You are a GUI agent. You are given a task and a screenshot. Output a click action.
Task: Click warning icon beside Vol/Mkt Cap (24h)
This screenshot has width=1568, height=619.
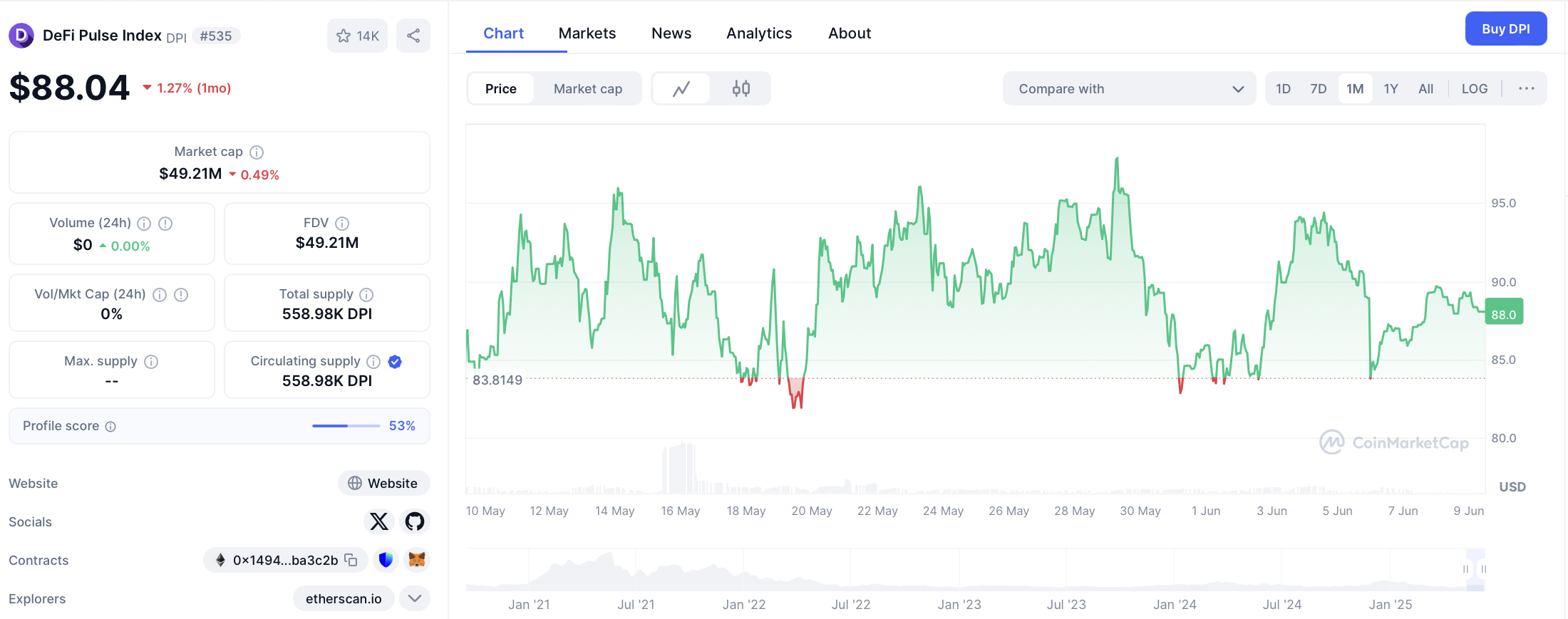[181, 295]
